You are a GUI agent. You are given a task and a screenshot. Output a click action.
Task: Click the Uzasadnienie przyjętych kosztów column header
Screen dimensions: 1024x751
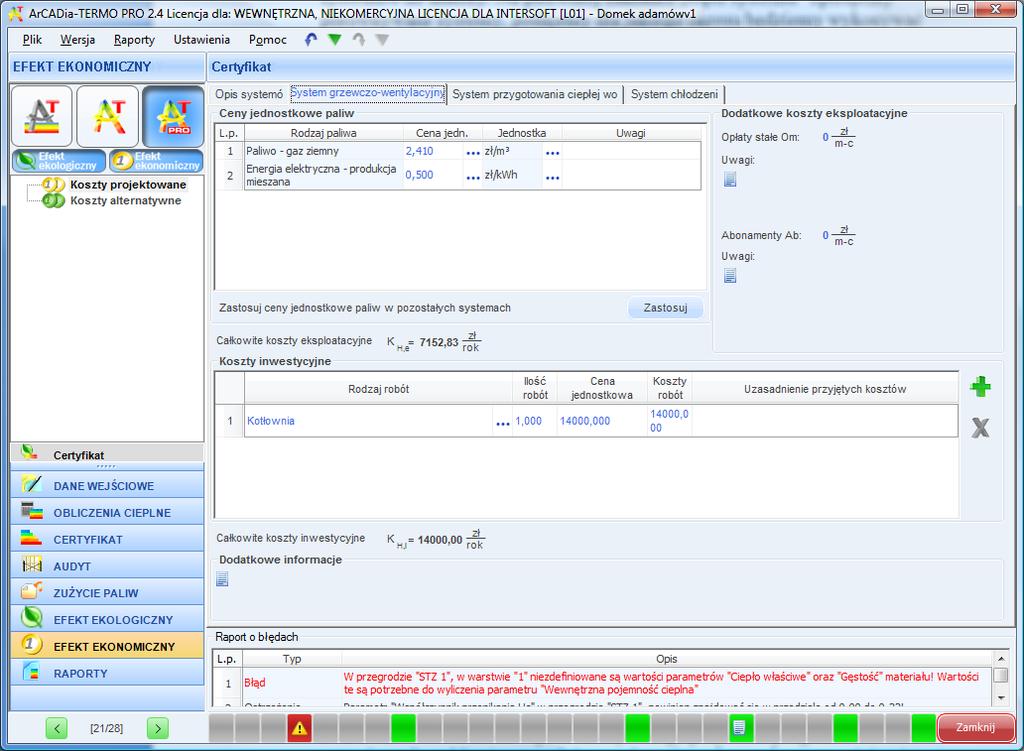(825, 389)
